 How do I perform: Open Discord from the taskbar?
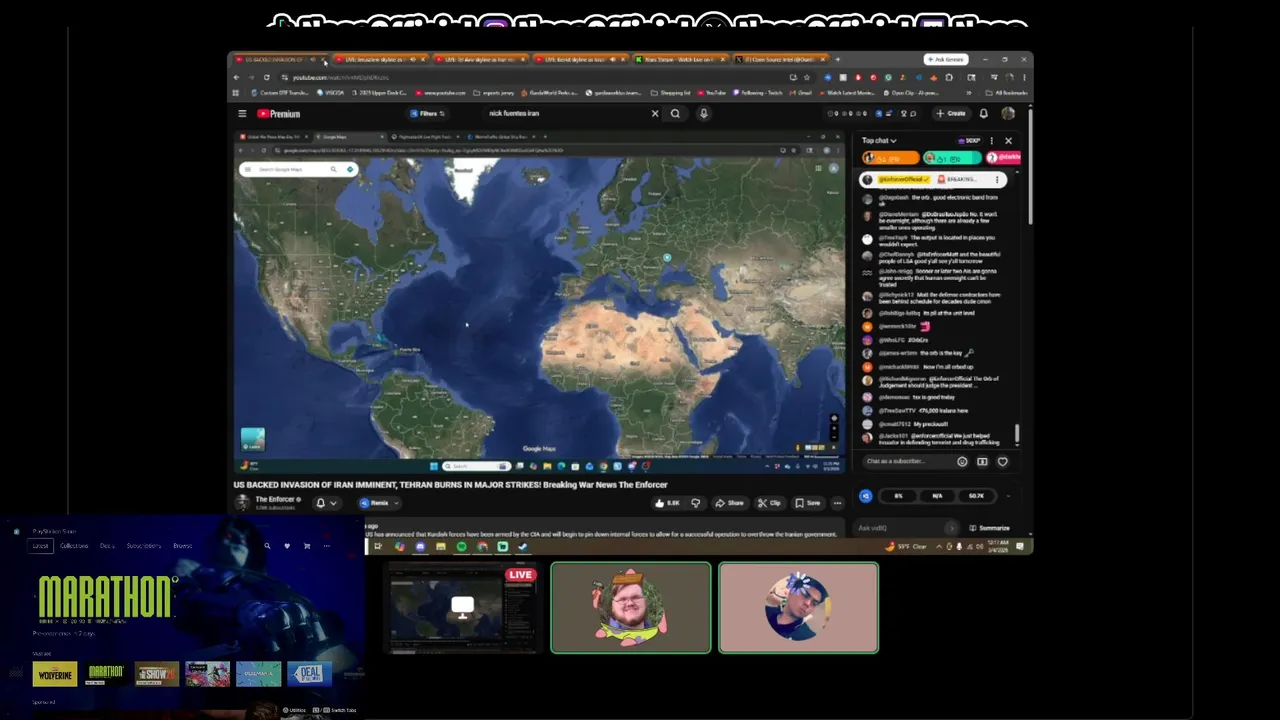(420, 547)
